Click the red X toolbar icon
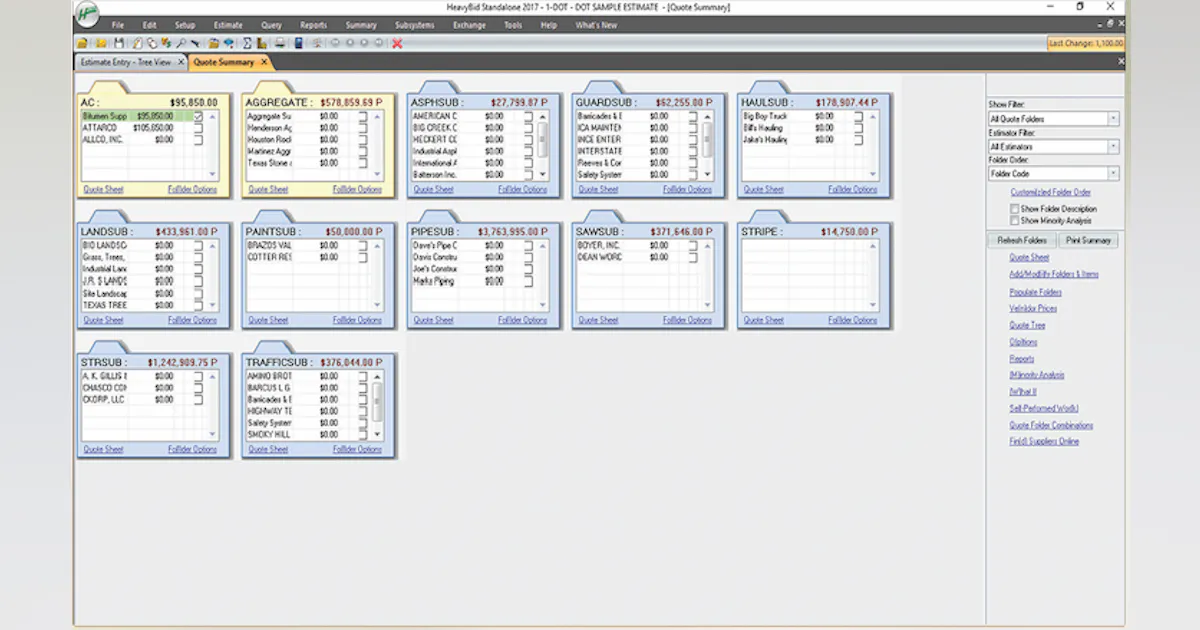Screen dimensions: 1200x630 click(397, 43)
